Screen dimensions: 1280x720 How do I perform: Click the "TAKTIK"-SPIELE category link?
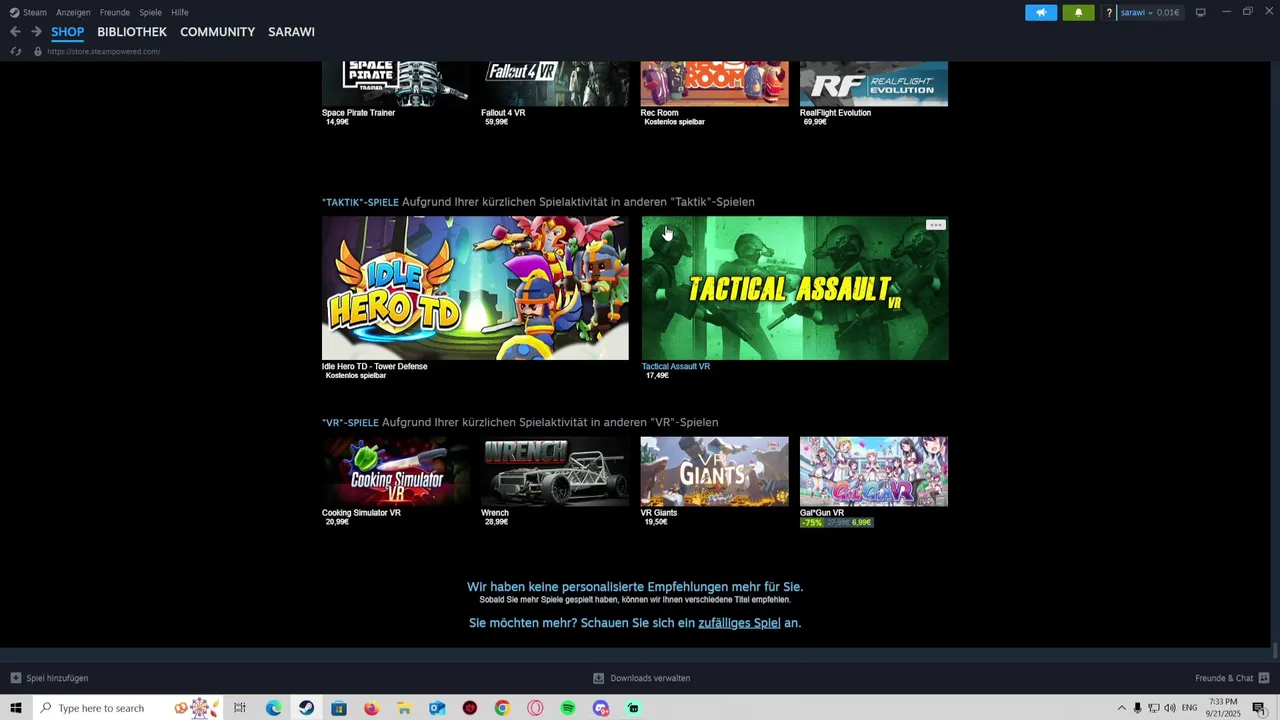pos(360,202)
